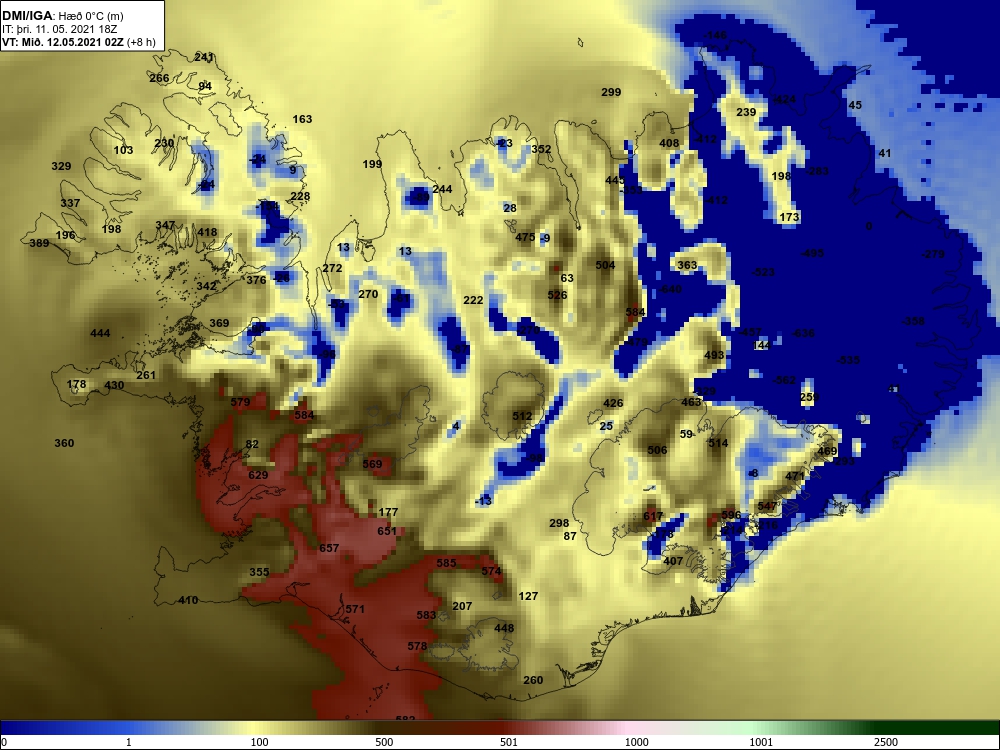Click the map value '578'

(417, 646)
